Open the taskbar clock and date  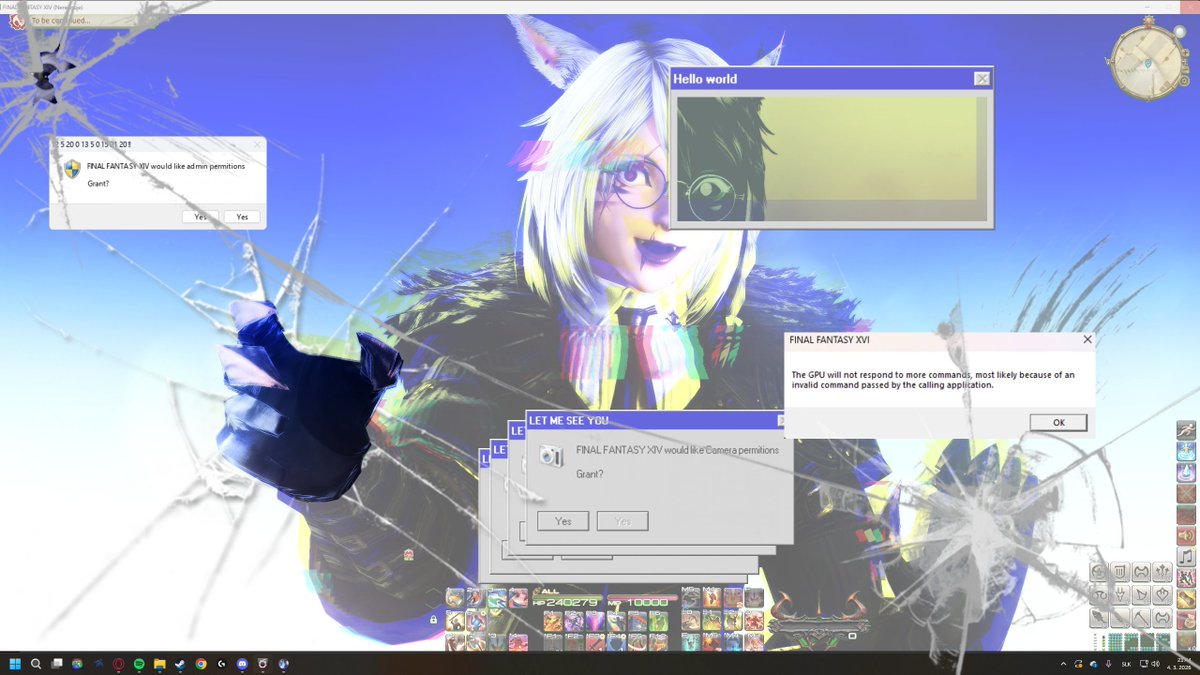pos(1179,663)
